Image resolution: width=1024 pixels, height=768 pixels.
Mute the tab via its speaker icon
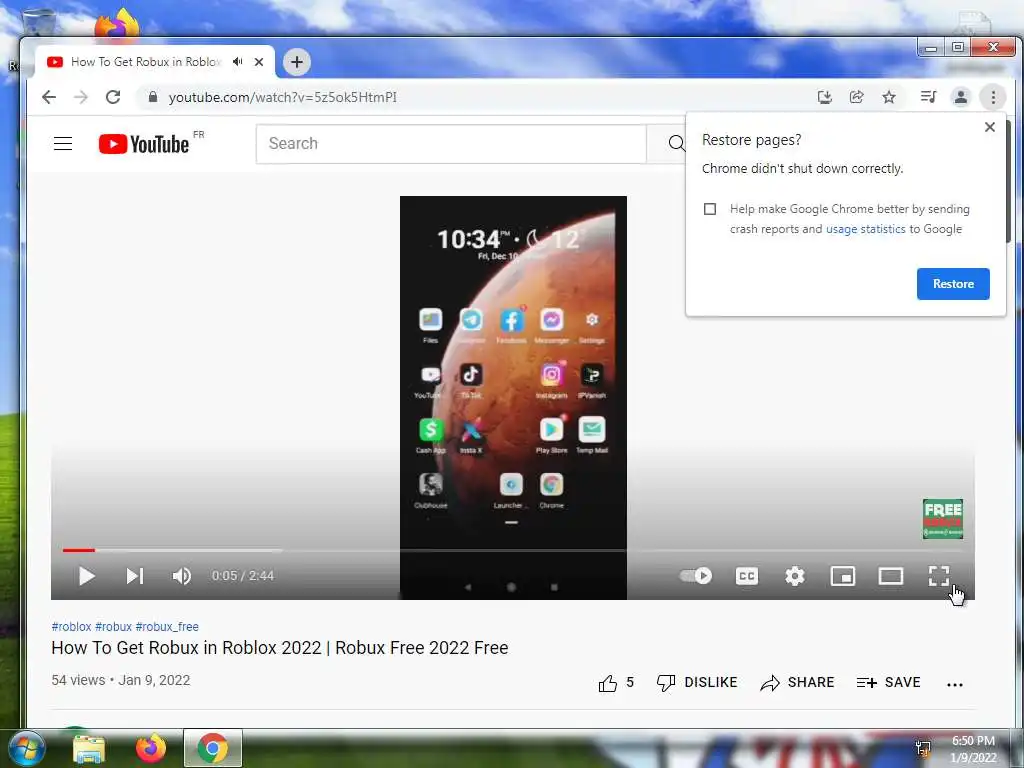238,61
